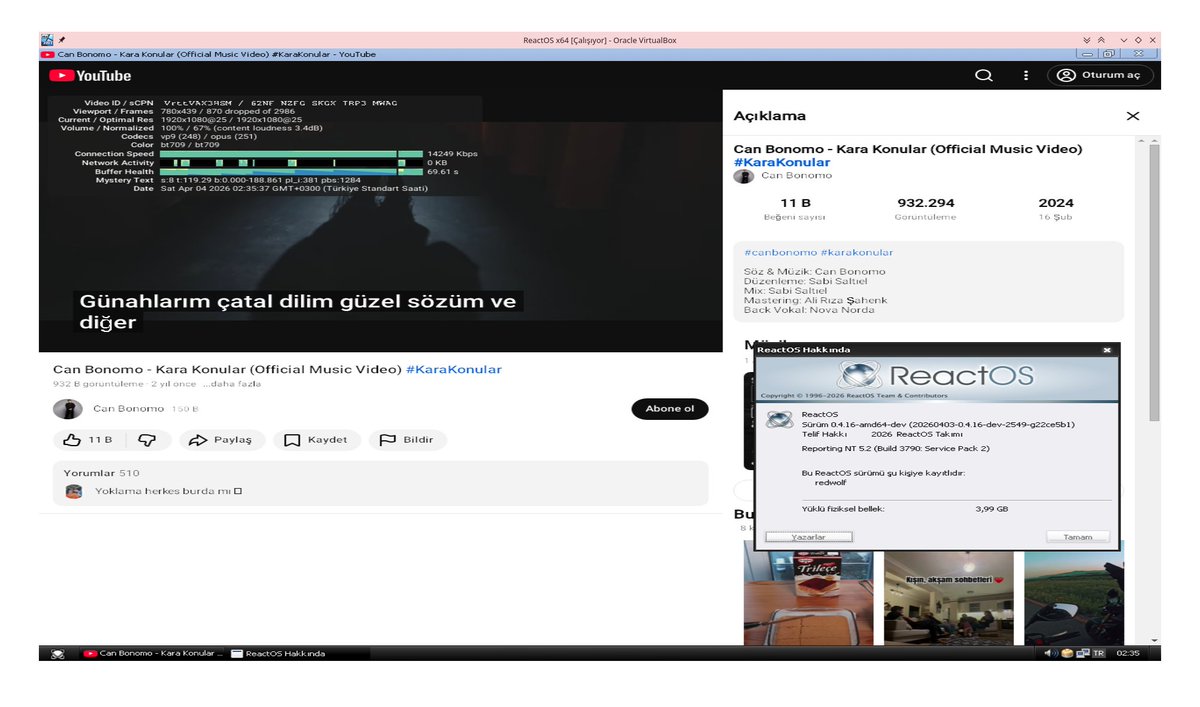This screenshot has height=707, width=1200.
Task: Click Tamam in the ReactOS Hakkında dialog
Action: pyautogui.click(x=1078, y=537)
